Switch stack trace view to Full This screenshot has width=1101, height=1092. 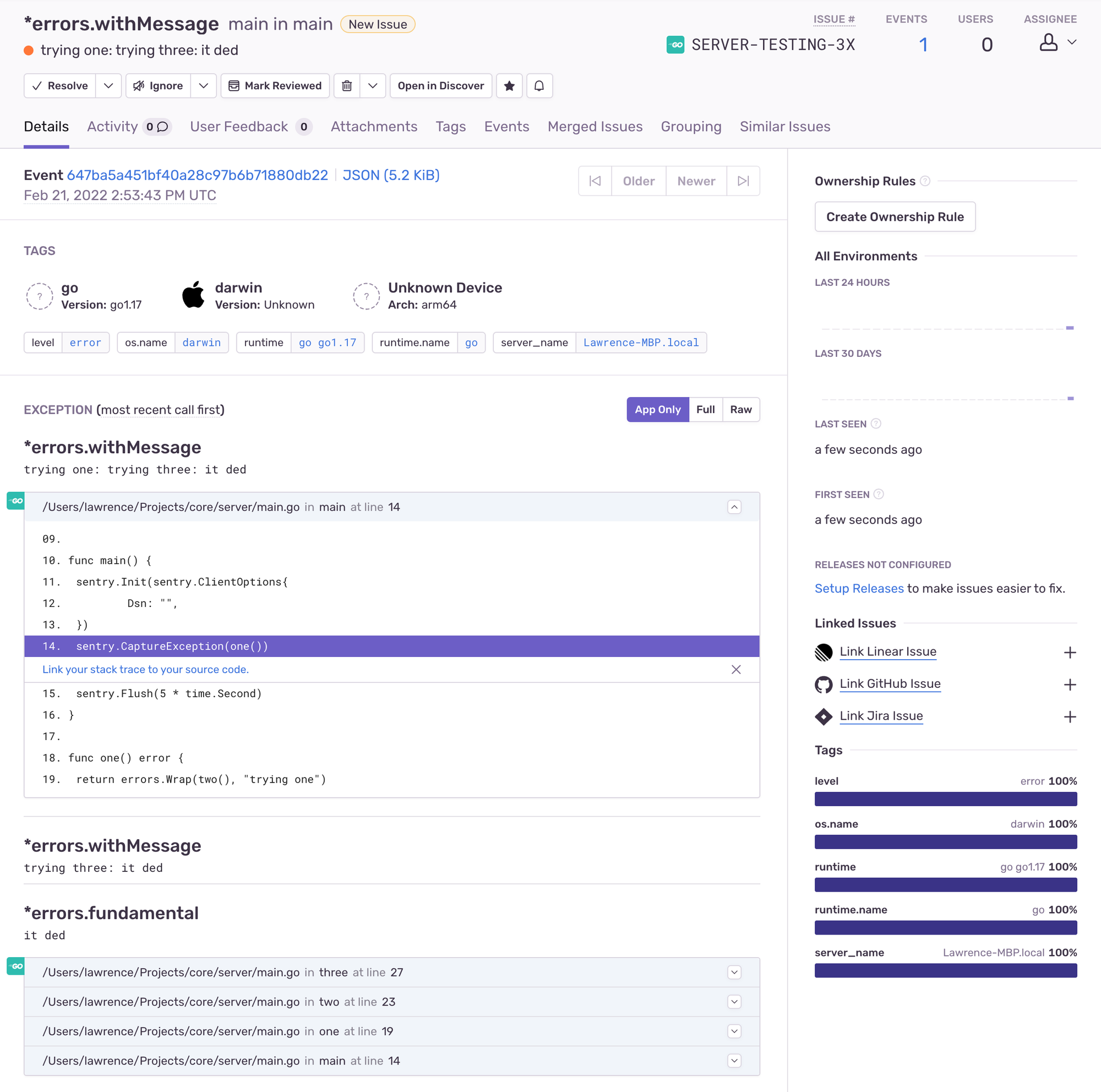(x=705, y=409)
